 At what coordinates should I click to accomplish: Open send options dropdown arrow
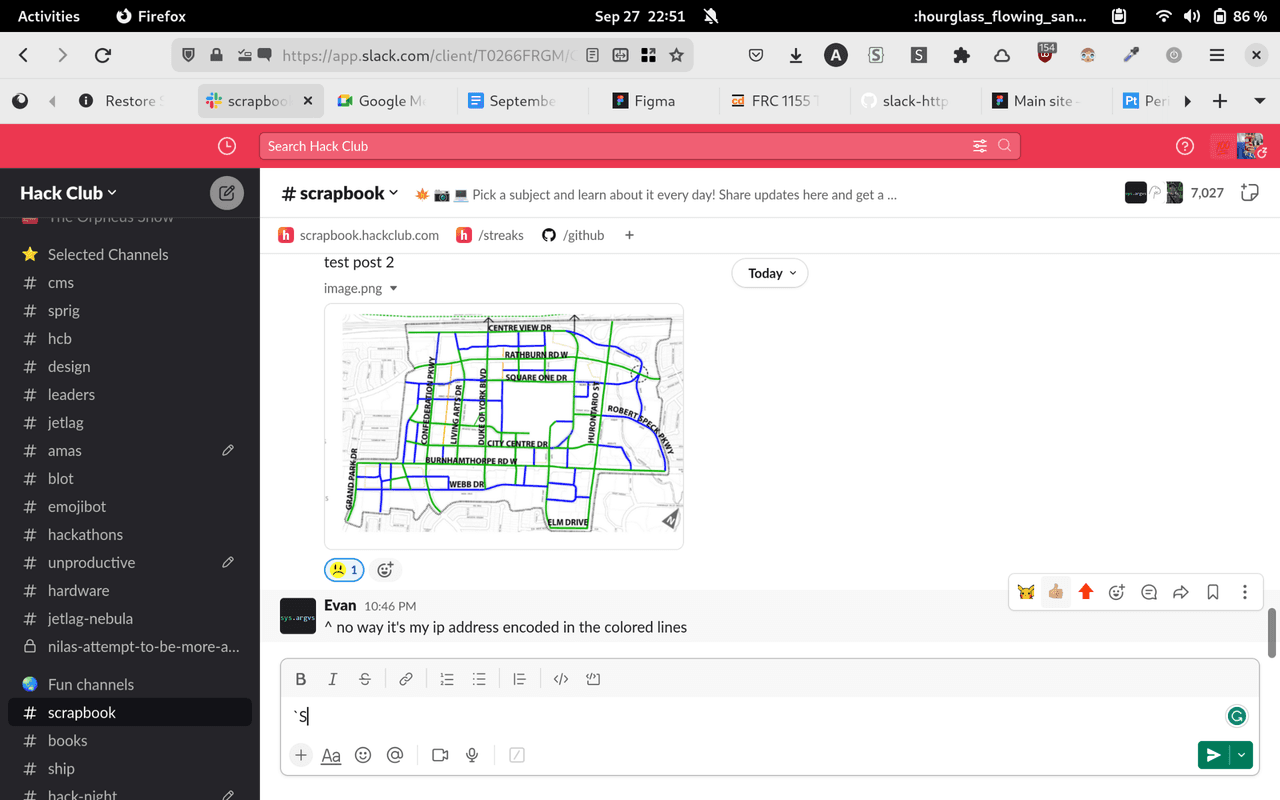point(1242,755)
